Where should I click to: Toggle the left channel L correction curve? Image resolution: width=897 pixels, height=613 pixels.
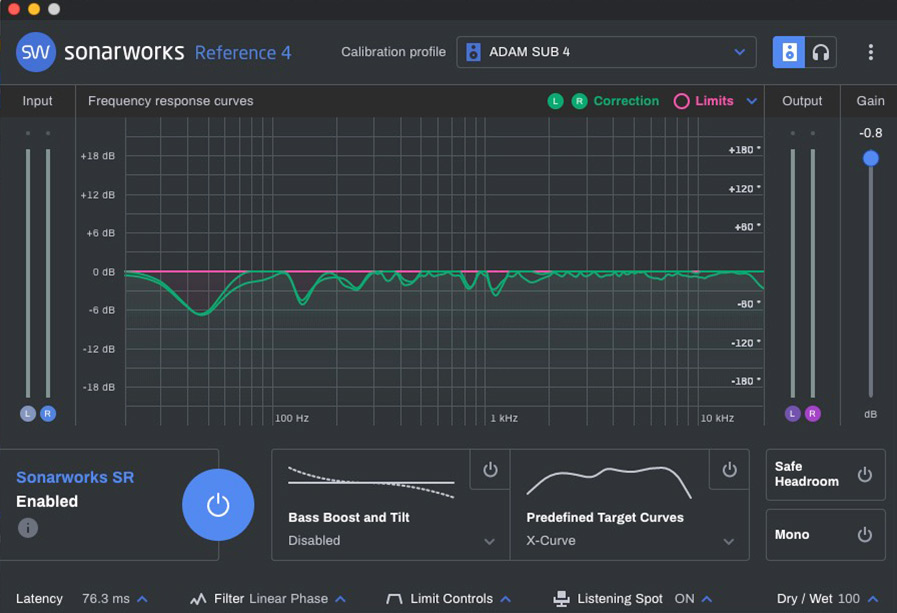pos(555,101)
